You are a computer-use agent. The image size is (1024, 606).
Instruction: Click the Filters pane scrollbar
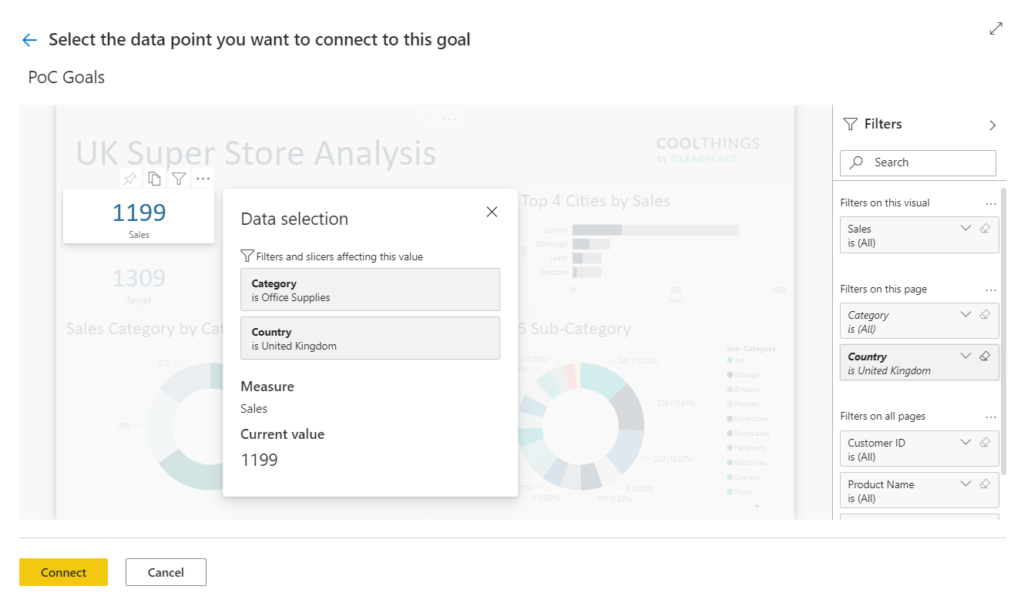[1004, 330]
